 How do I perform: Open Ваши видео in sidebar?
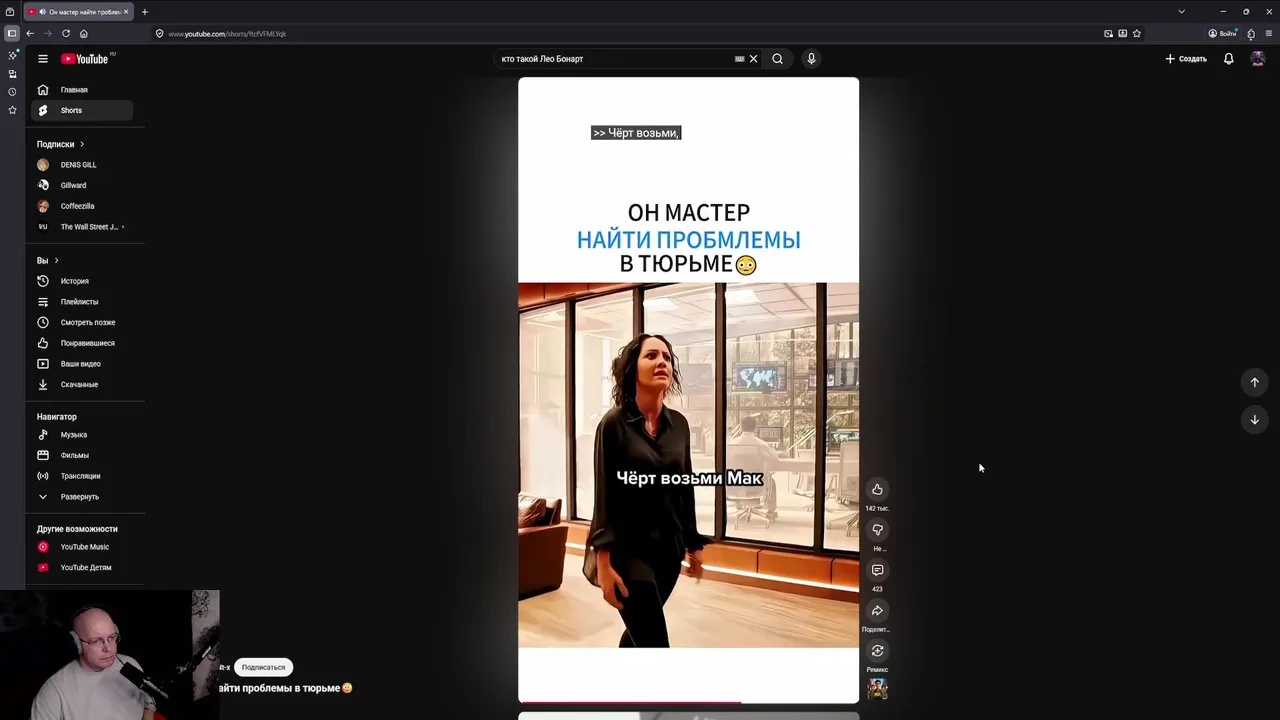pos(84,364)
